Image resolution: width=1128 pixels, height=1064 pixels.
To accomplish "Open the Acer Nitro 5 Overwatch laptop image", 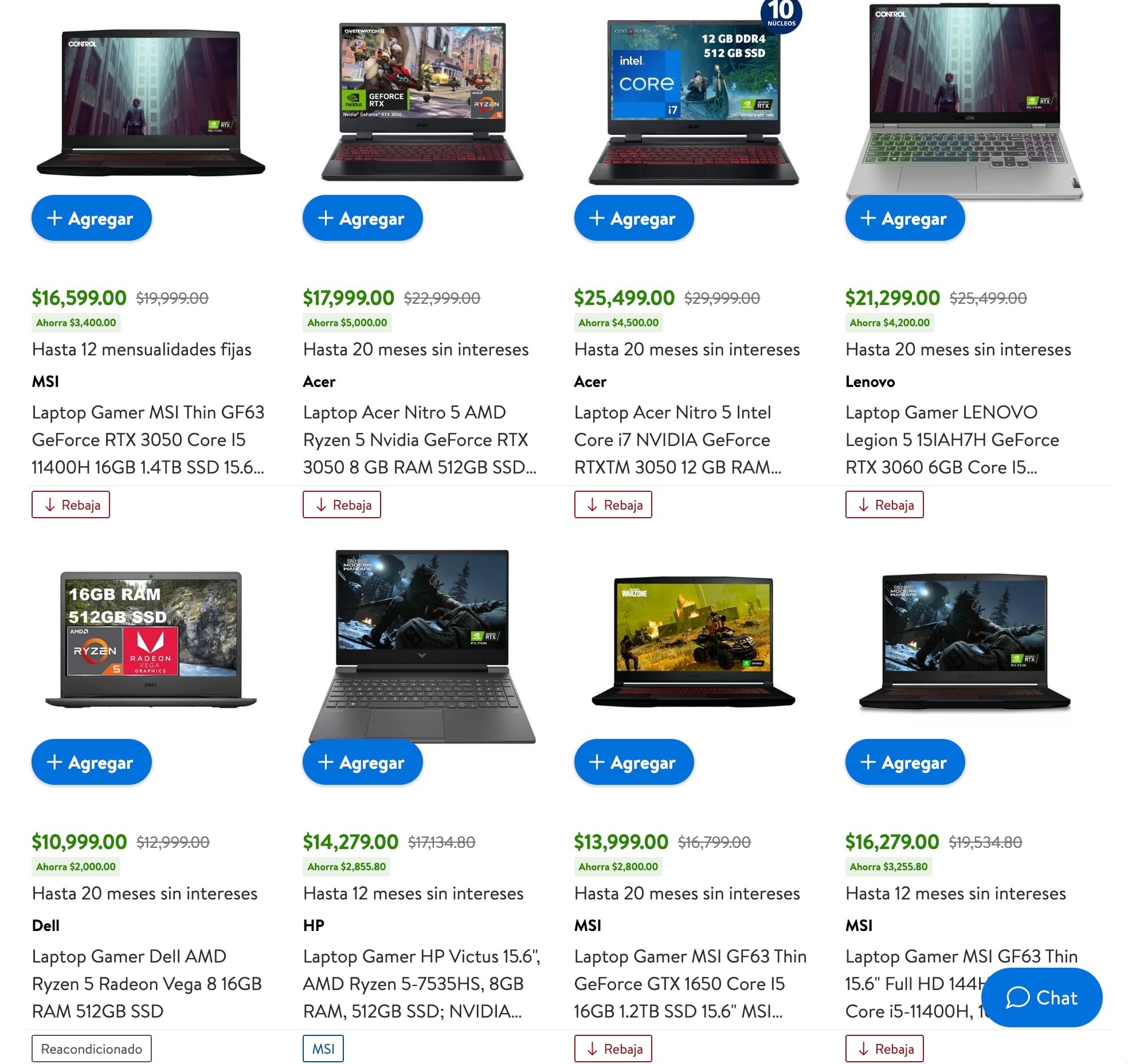I will pos(422,102).
